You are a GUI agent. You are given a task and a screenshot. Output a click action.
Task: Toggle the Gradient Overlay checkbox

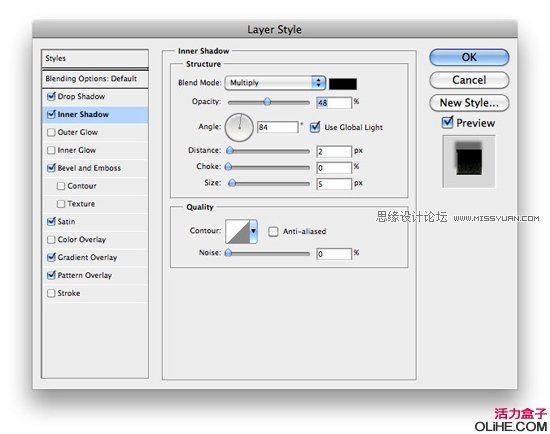point(51,257)
